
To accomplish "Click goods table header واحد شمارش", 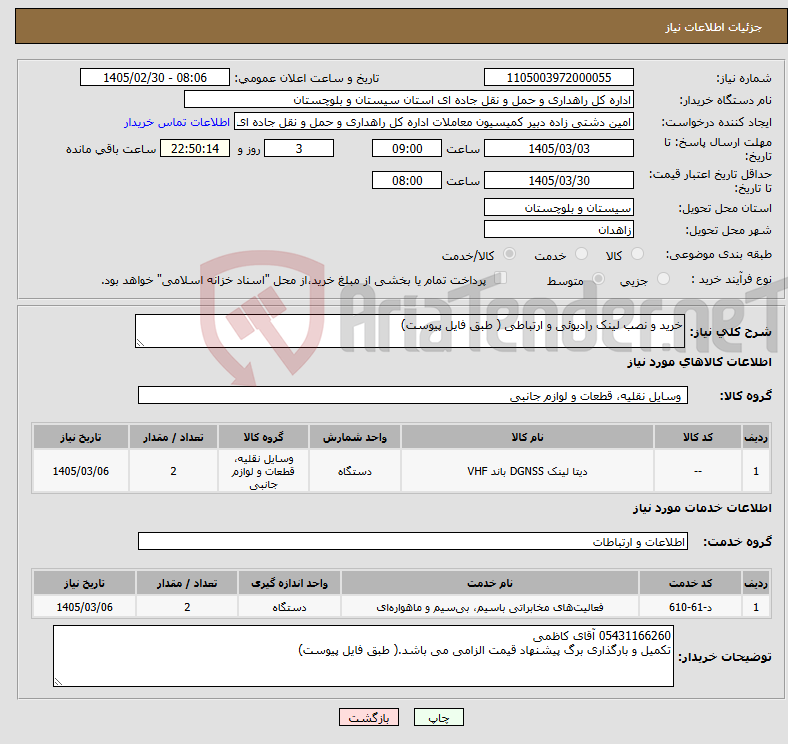I will 355,437.
